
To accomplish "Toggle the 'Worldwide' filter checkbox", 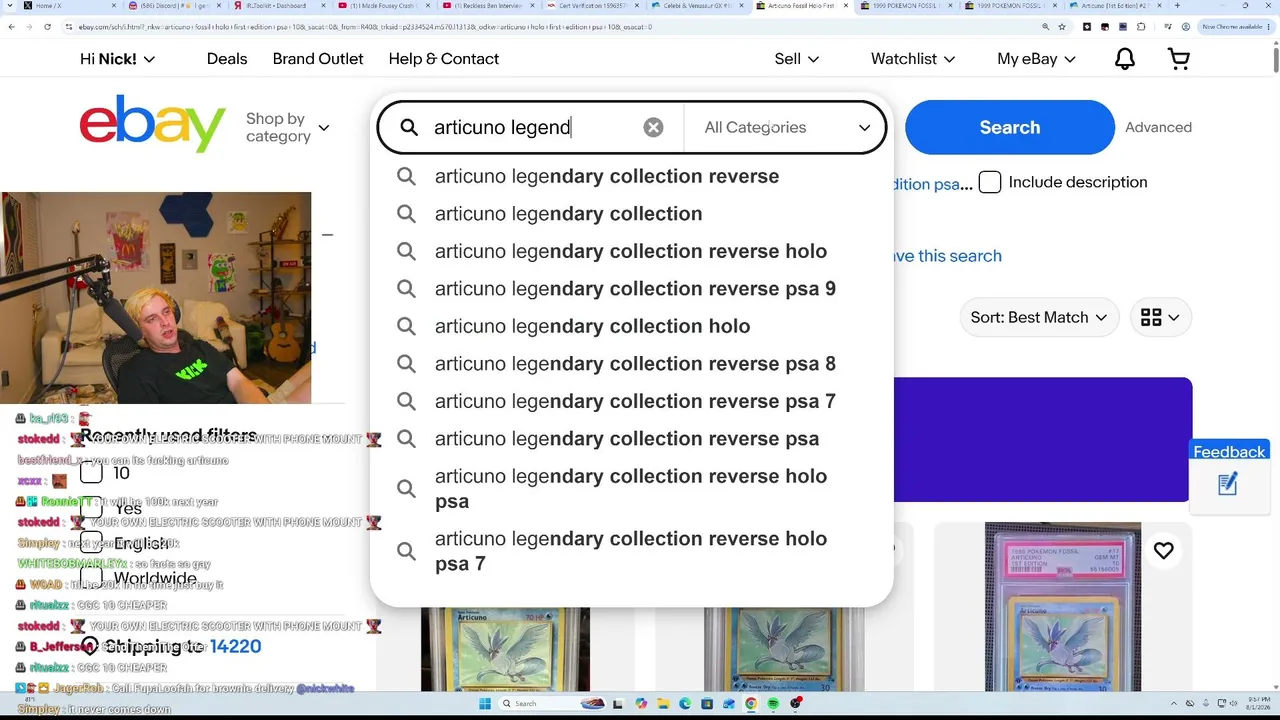I will 91,578.
